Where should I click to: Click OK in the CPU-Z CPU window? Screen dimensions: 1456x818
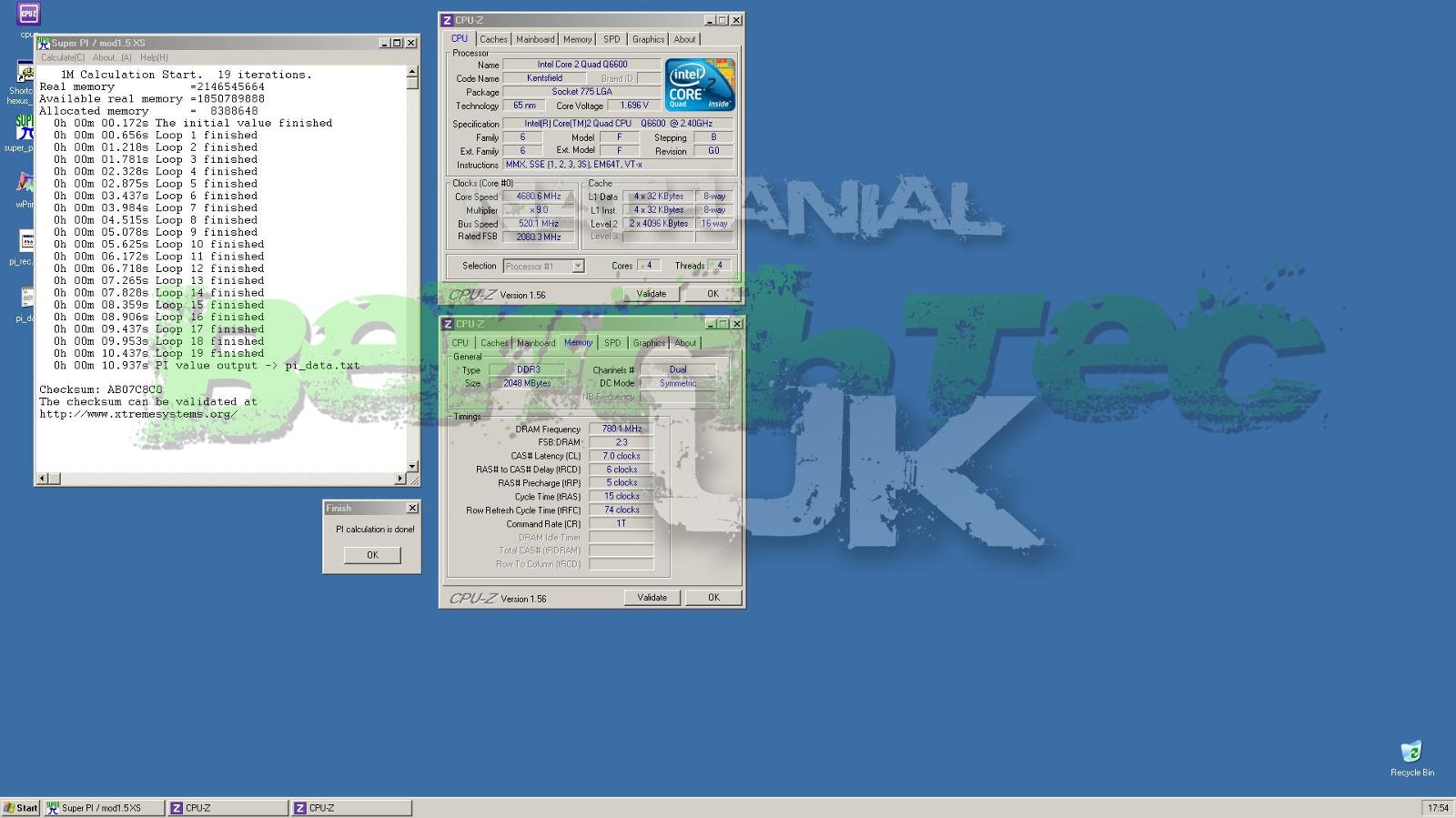pyautogui.click(x=713, y=294)
